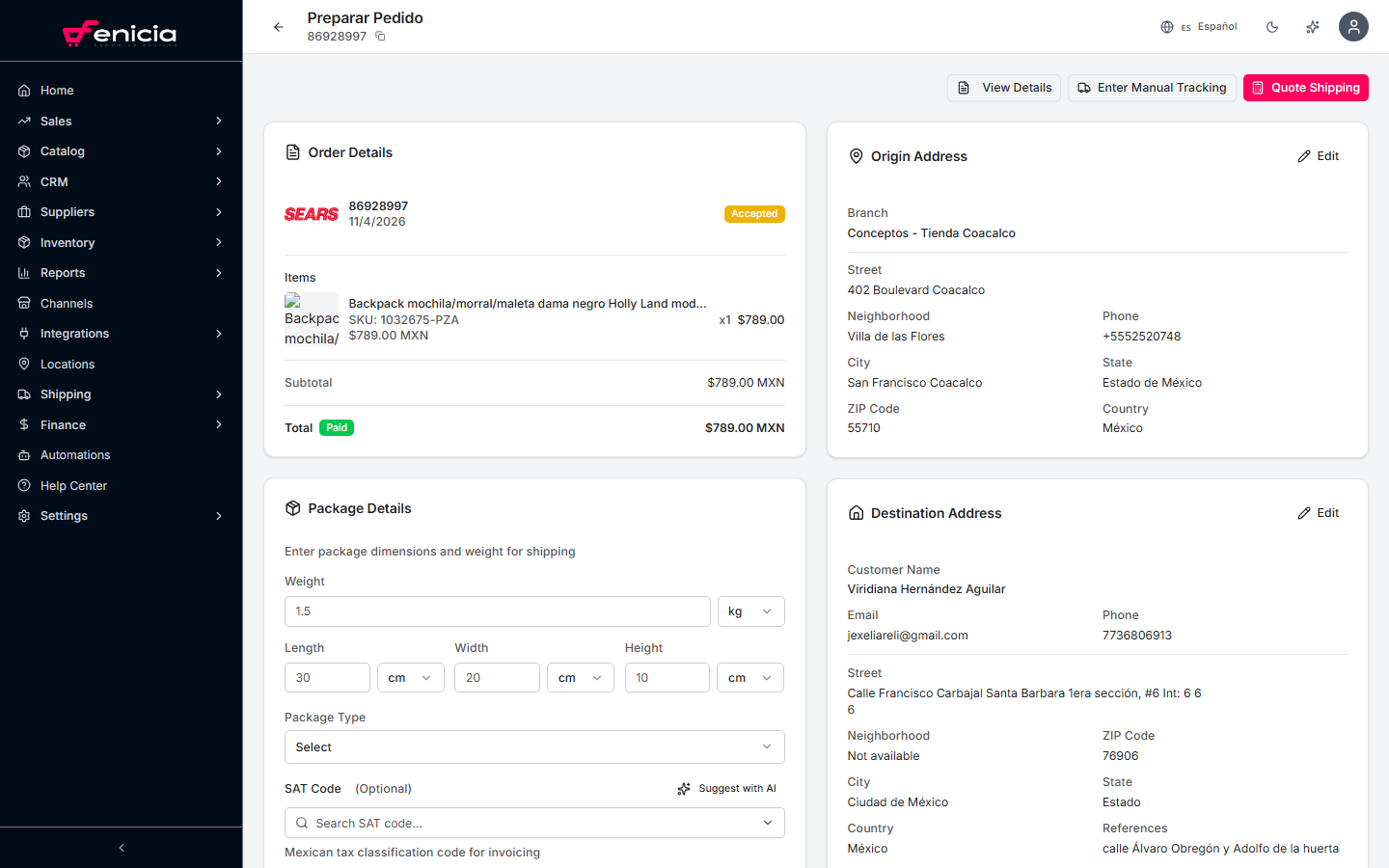Open the Settings menu in the sidebar
This screenshot has height=868, width=1389.
point(64,515)
